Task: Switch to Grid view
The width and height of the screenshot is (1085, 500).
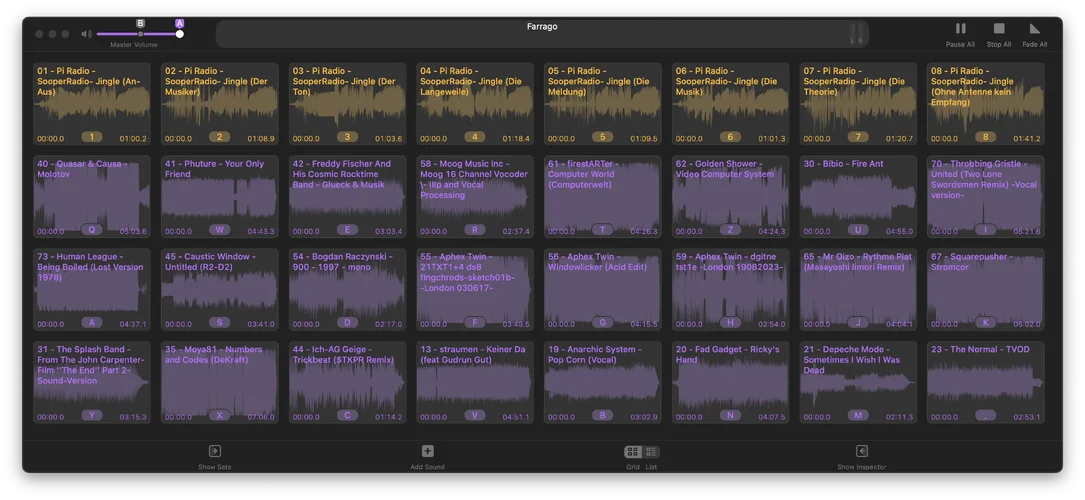Action: click(632, 452)
